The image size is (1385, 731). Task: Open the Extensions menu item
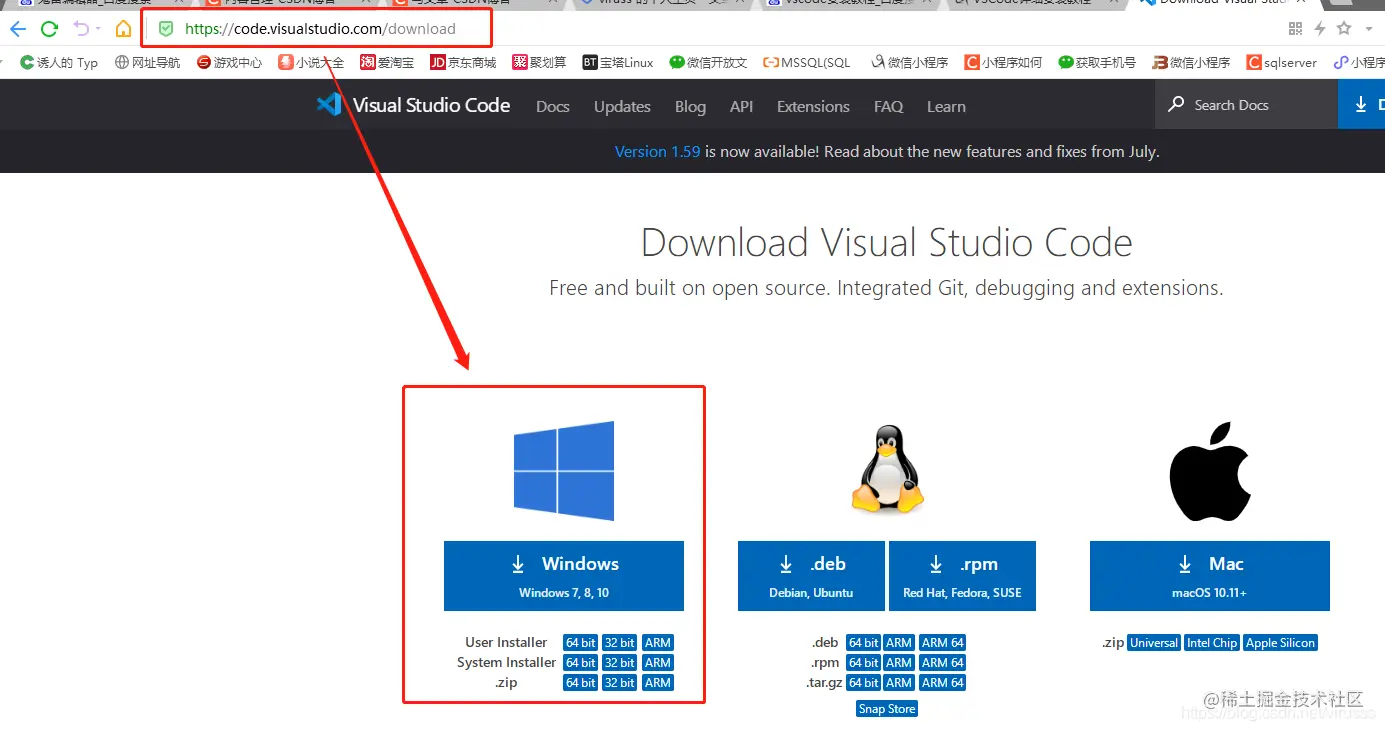click(813, 106)
